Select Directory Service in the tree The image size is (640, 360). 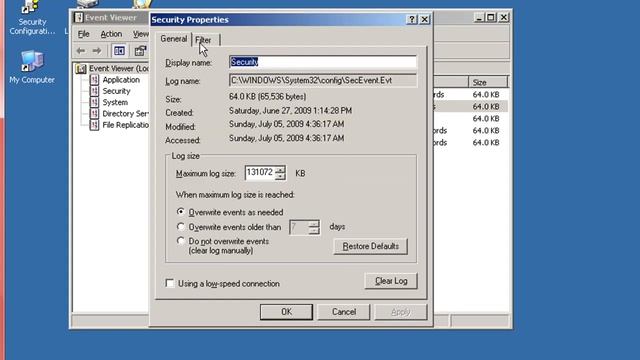point(125,113)
